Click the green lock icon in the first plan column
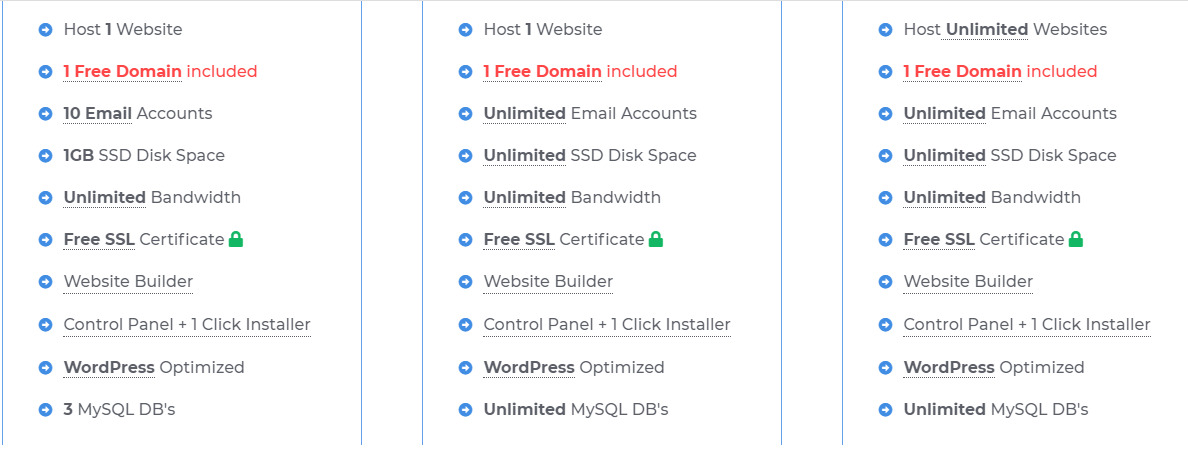 pos(236,239)
